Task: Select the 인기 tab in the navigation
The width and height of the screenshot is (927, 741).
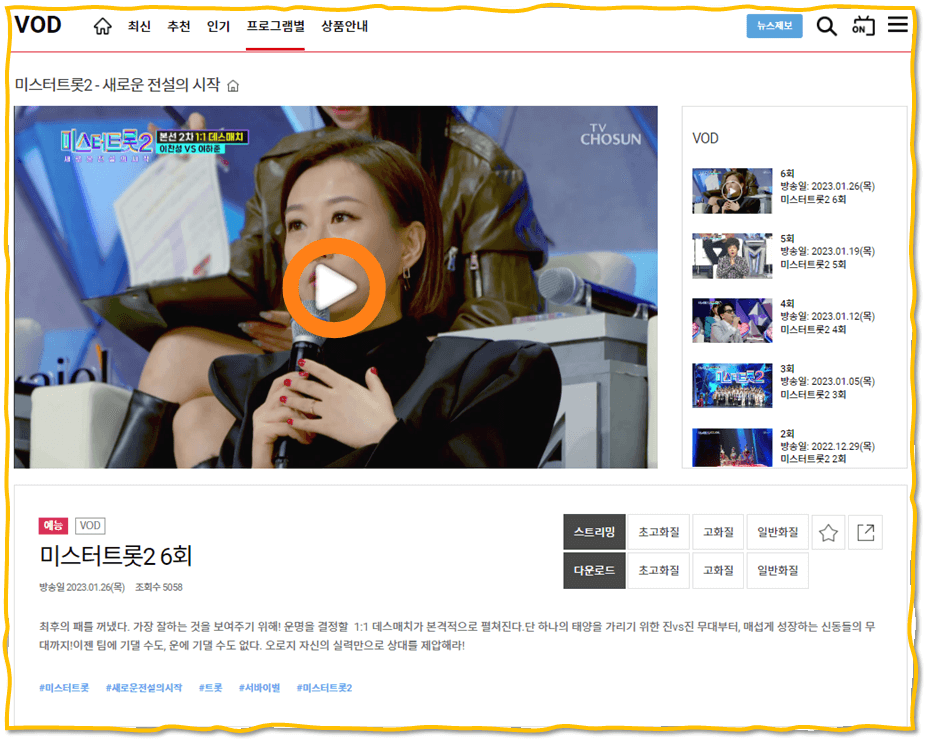Action: click(x=217, y=27)
